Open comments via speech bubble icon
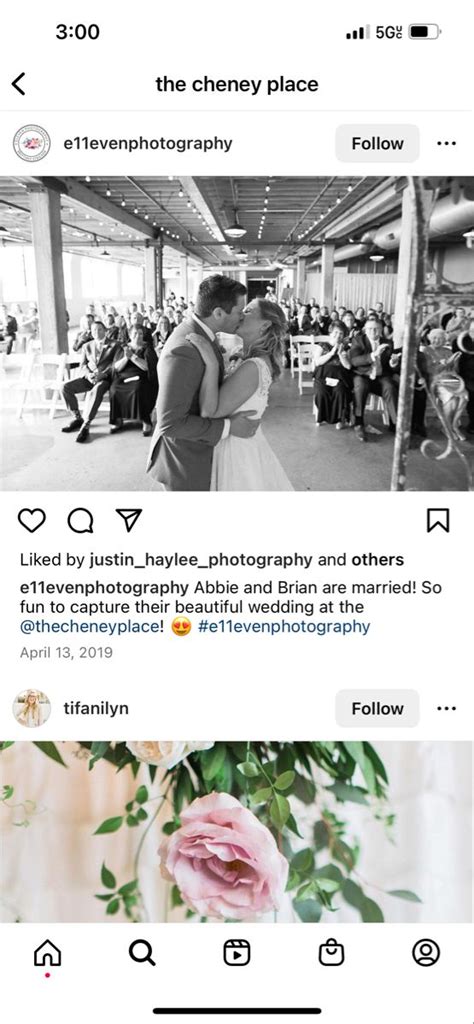 pos(80,520)
